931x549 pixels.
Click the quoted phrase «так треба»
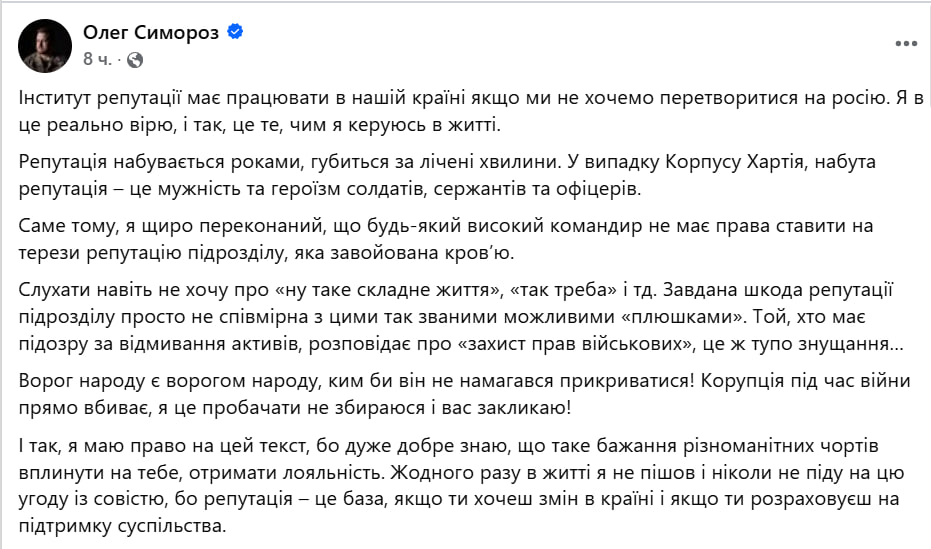(x=563, y=290)
